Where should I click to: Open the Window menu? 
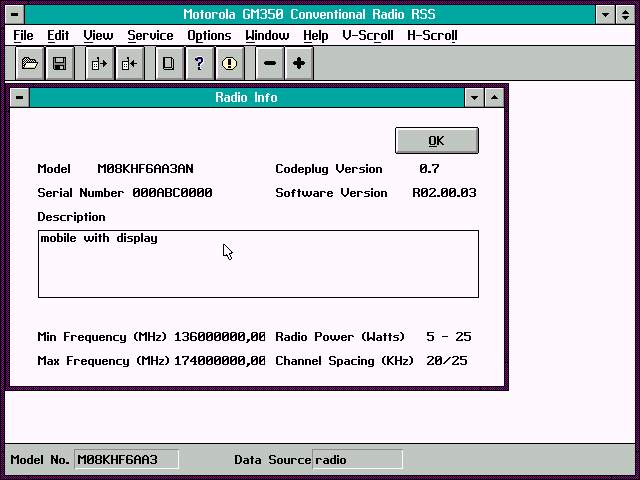click(267, 36)
